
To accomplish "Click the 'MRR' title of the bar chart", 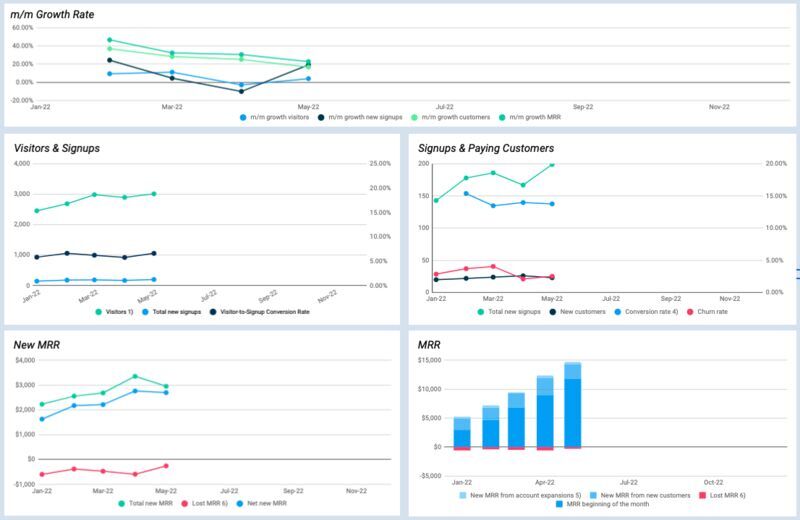I will [x=429, y=345].
